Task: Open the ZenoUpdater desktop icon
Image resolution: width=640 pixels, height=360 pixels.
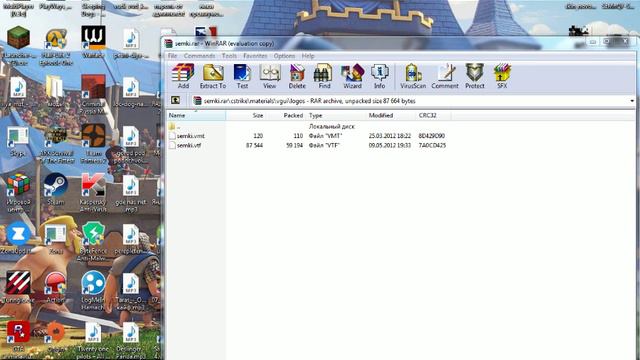Action: click(18, 238)
